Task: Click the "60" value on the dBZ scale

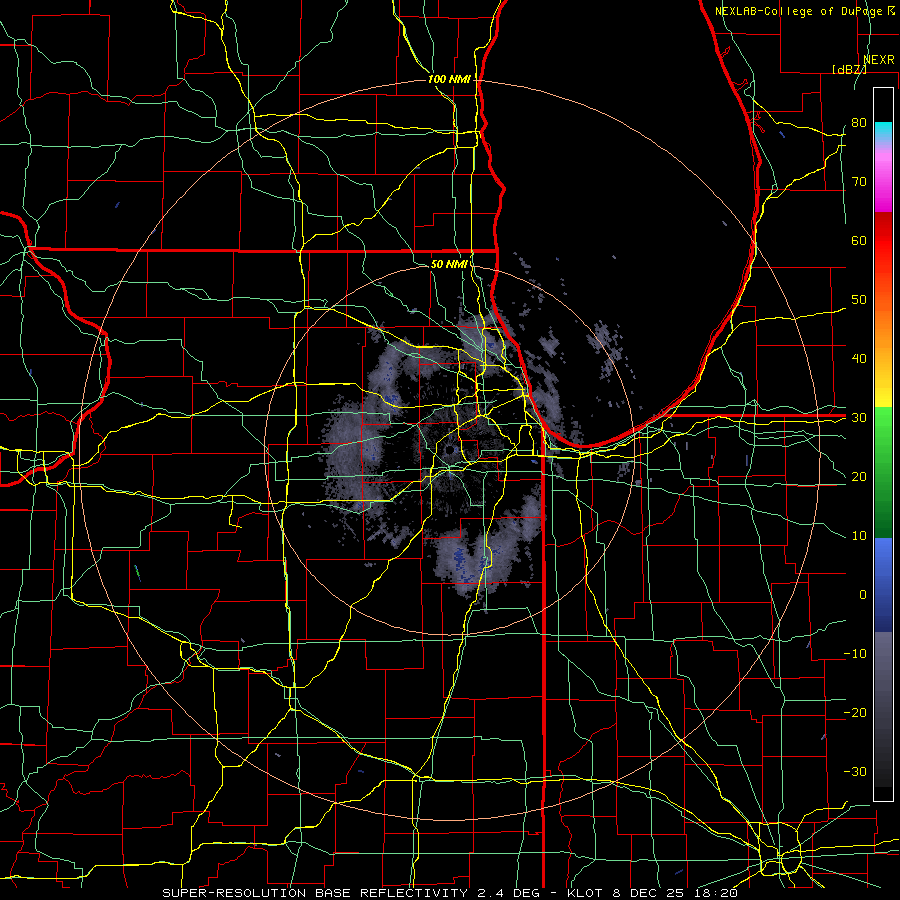Action: (x=859, y=240)
